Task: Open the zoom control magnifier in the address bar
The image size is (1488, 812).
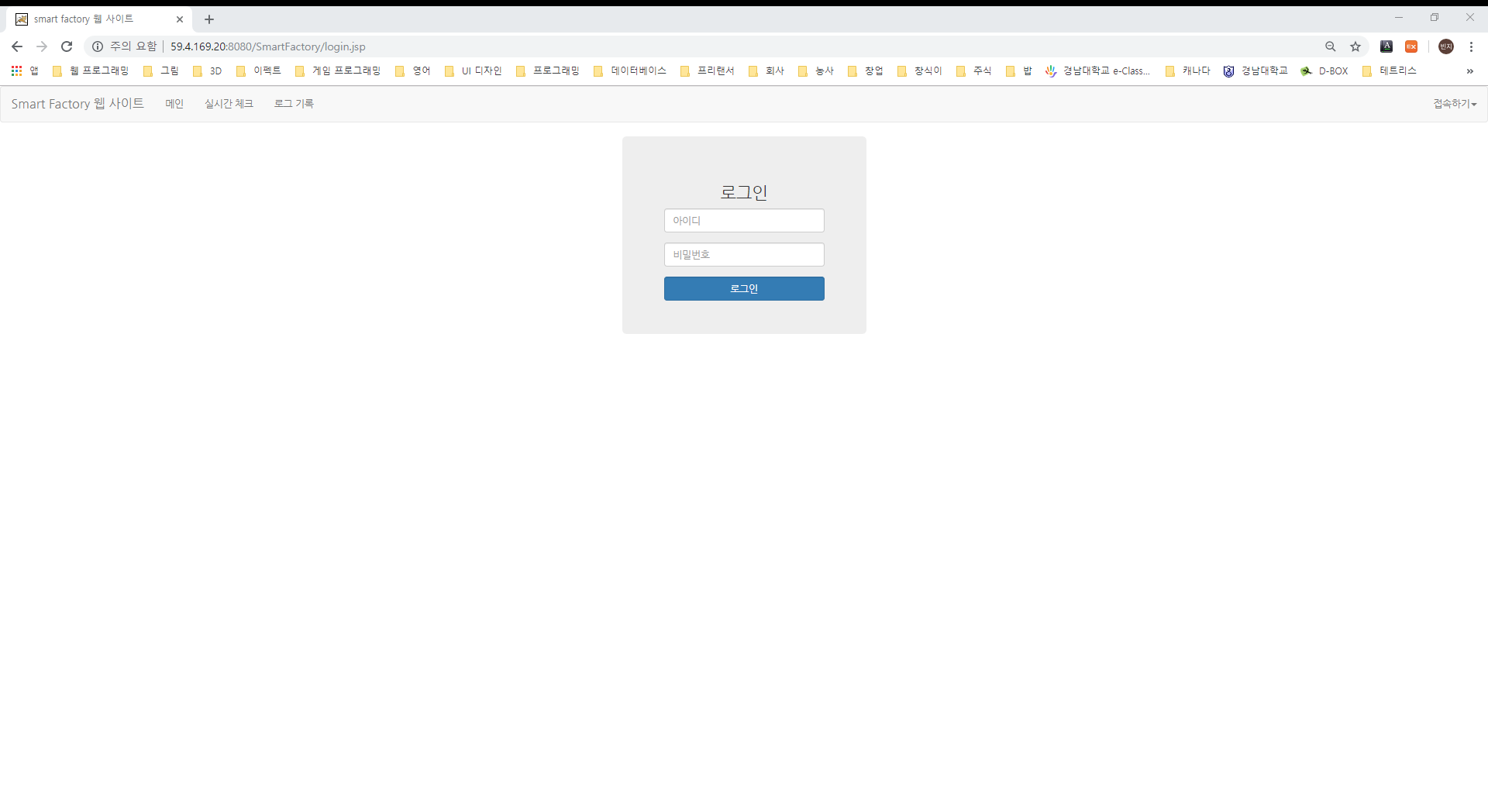Action: (1331, 46)
